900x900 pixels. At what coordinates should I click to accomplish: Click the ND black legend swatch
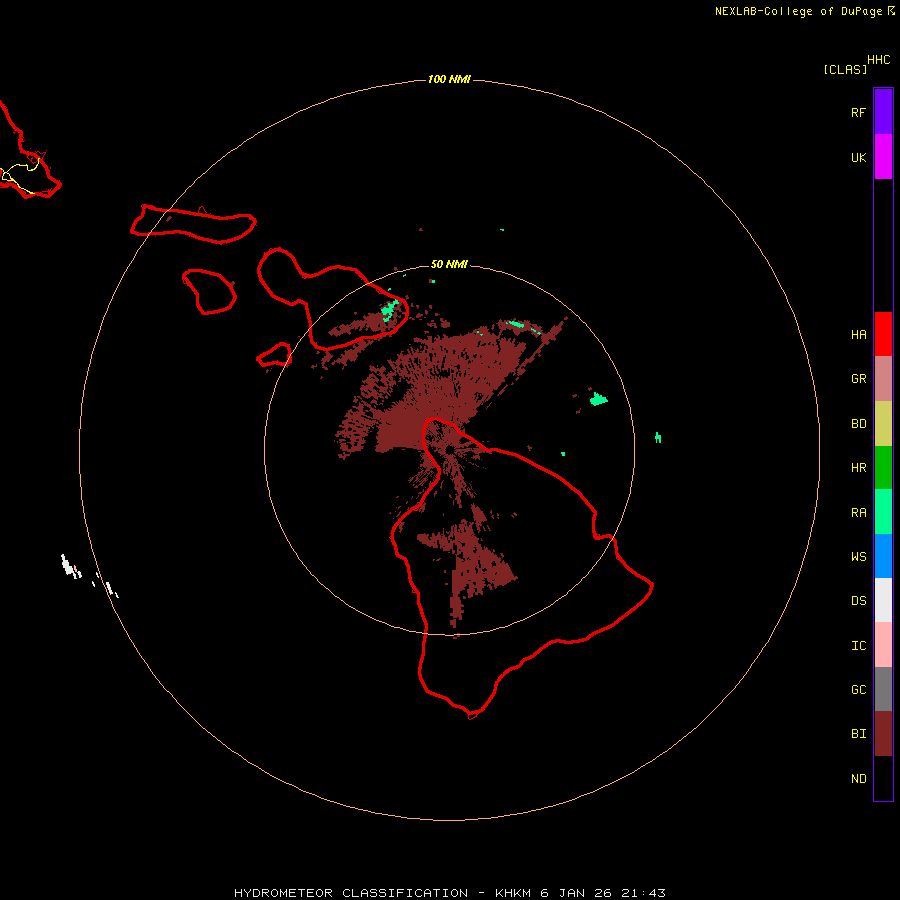click(883, 778)
